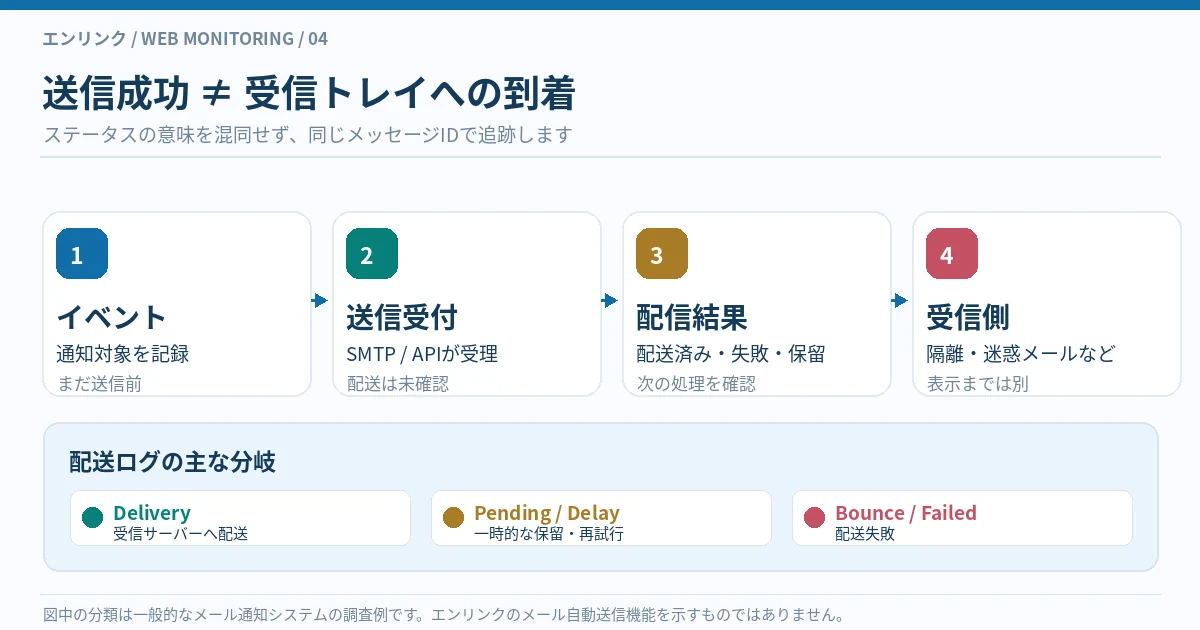Click the text 配送済み・失敗・保留
Screen dimensions: 1200x630
[731, 354]
